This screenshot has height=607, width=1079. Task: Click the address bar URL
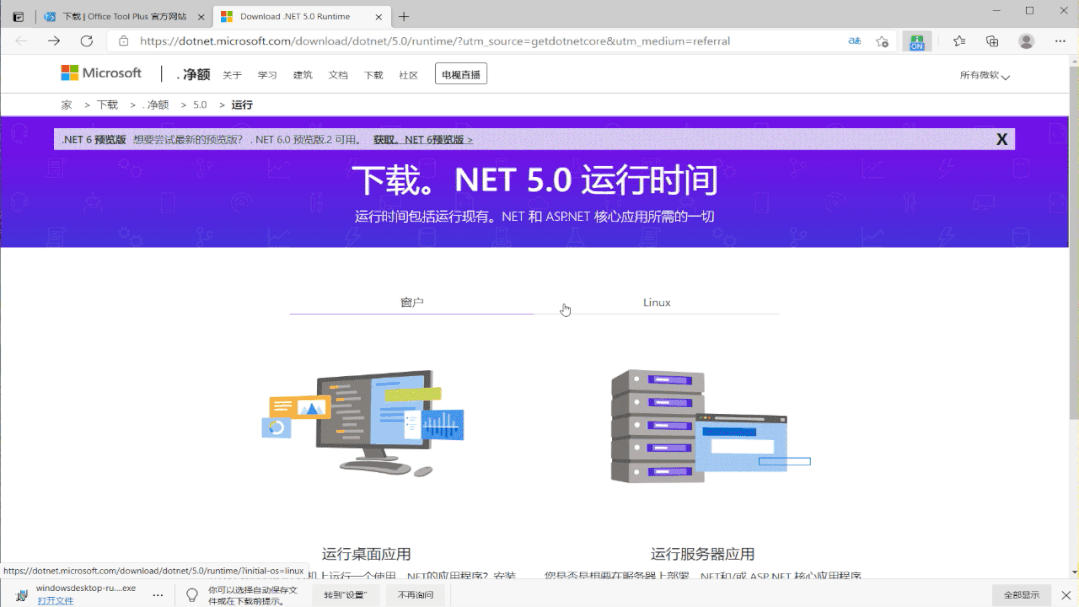(x=435, y=41)
